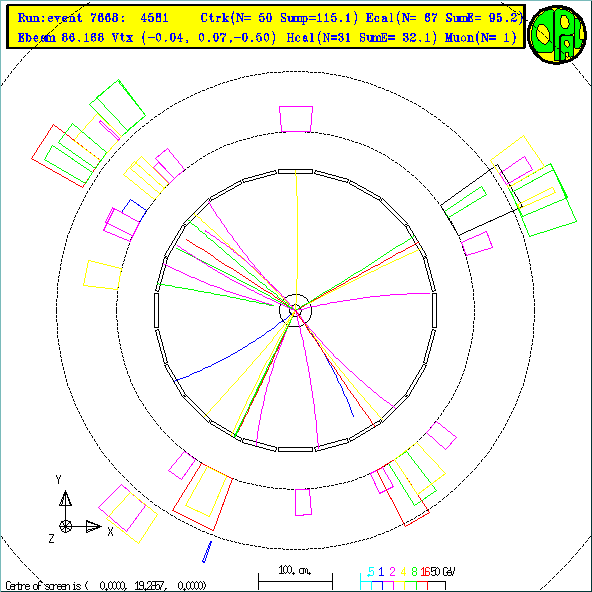
Task: Select the blue muon chamber hit below the detector
Action: click(x=207, y=552)
